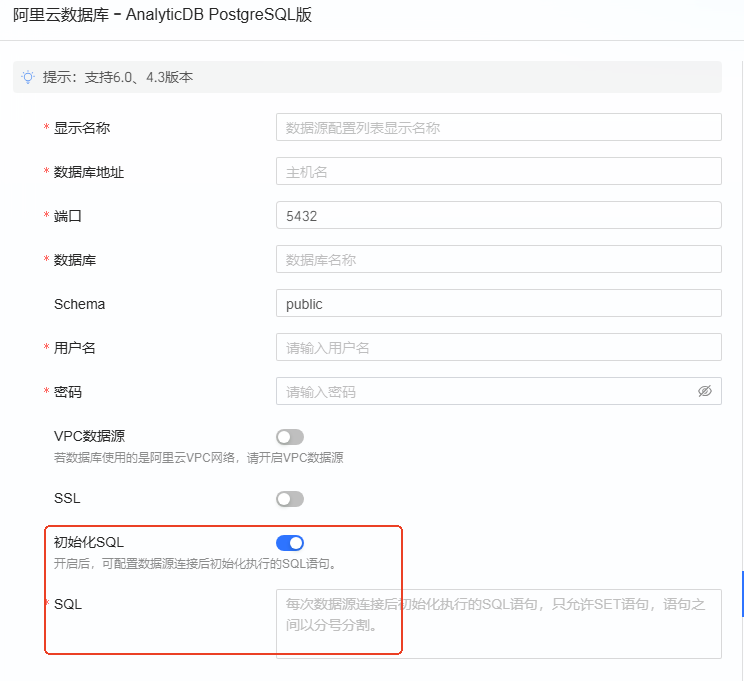Click the 端口 field showing 5432
Viewport: 744px width, 681px height.
[x=498, y=215]
